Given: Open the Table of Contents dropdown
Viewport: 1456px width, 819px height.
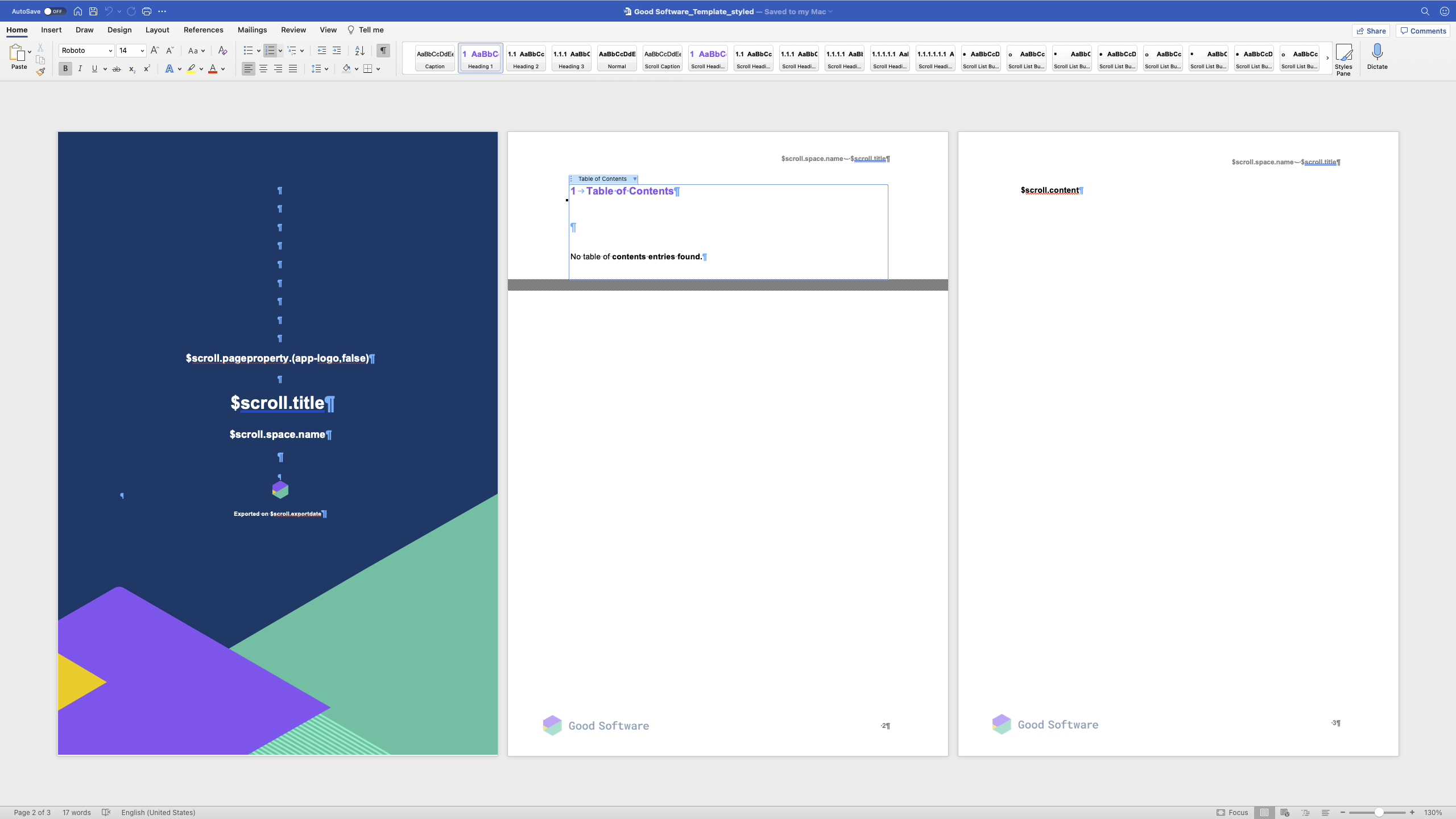Looking at the screenshot, I should pos(635,179).
